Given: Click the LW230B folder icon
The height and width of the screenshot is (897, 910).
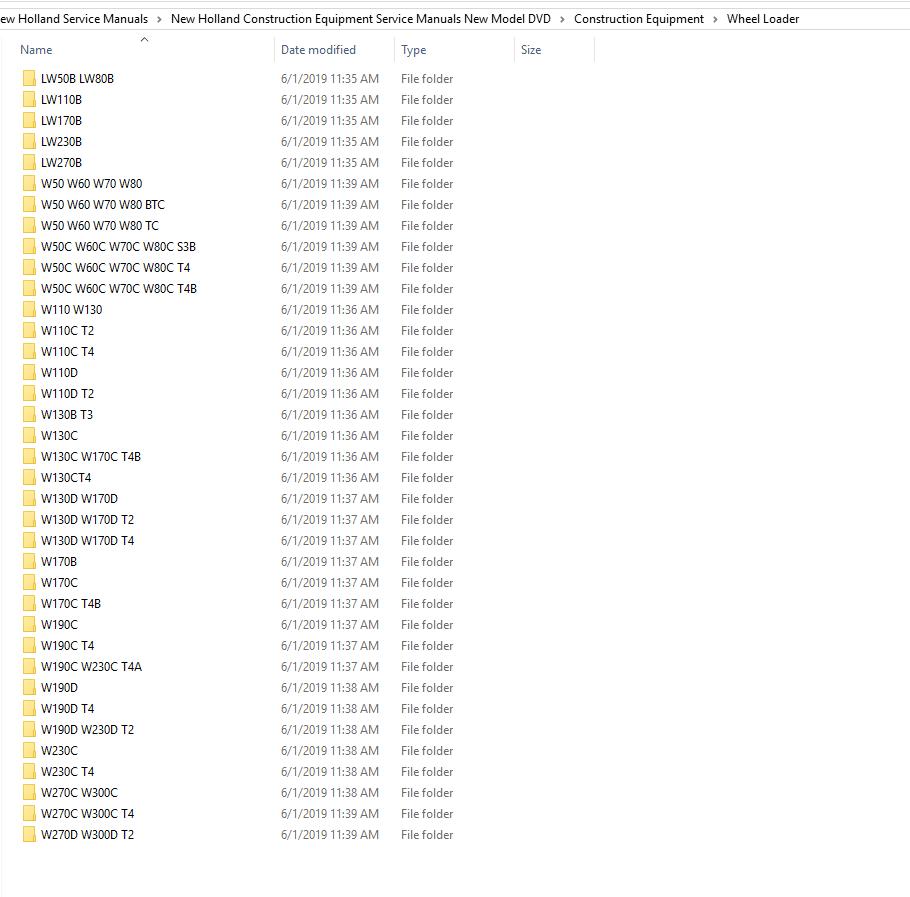Looking at the screenshot, I should pyautogui.click(x=29, y=141).
